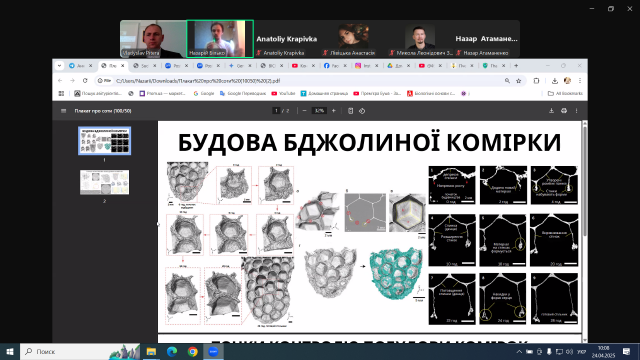The width and height of the screenshot is (640, 360).
Task: Reload the current Chrome page
Action: point(85,81)
